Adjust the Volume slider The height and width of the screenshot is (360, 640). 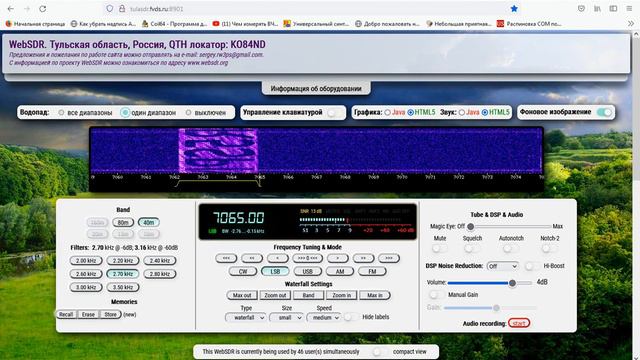pyautogui.click(x=489, y=283)
